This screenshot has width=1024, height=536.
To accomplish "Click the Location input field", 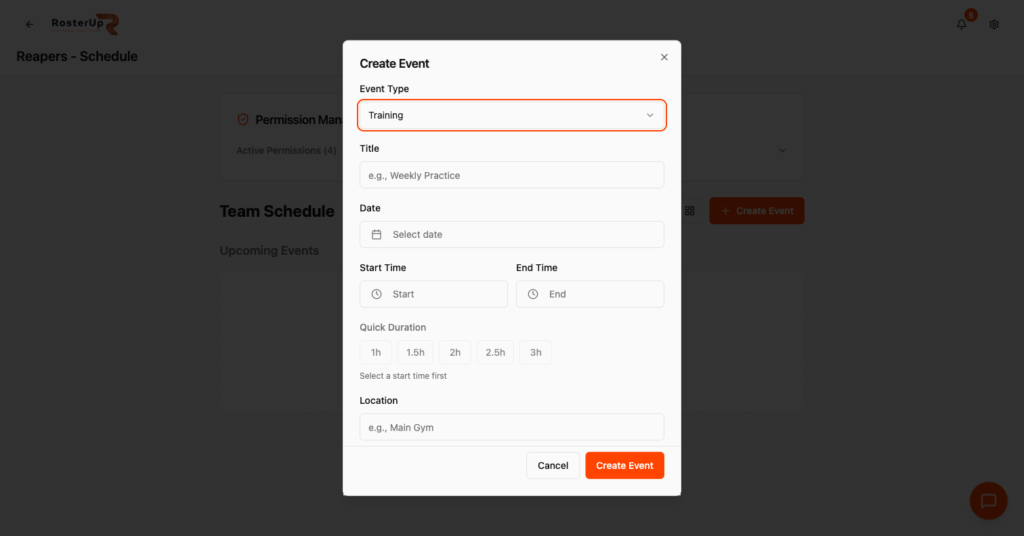I will (512, 428).
